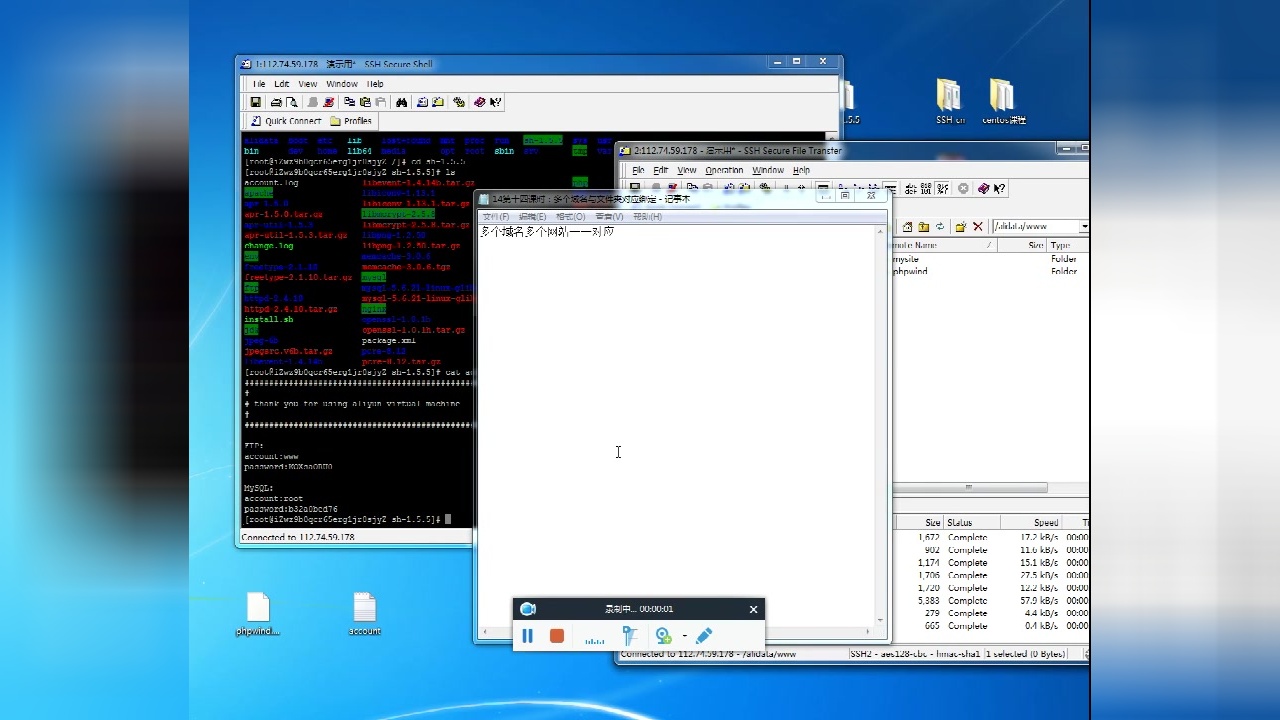Viewport: 1280px width, 720px height.
Task: Click Save icon in SSH Secure Shell toolbar
Action: [x=255, y=102]
